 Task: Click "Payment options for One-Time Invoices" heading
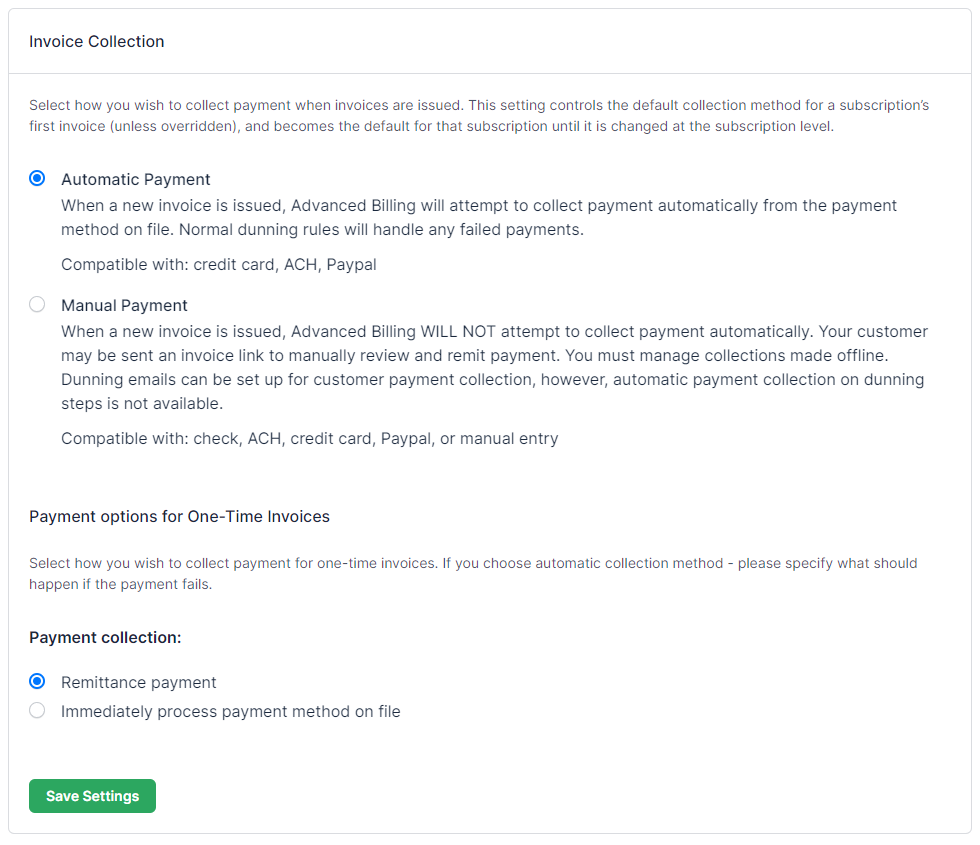click(179, 517)
